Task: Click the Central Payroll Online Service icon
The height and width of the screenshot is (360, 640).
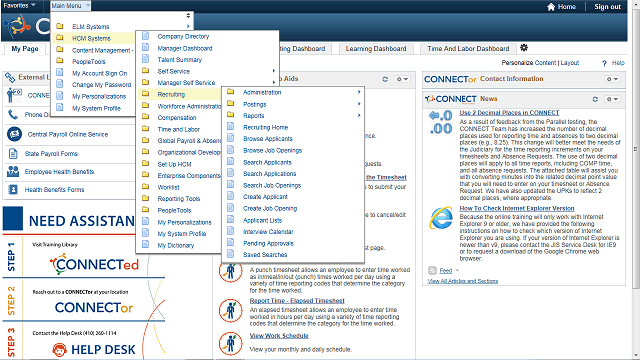Action: coord(14,134)
